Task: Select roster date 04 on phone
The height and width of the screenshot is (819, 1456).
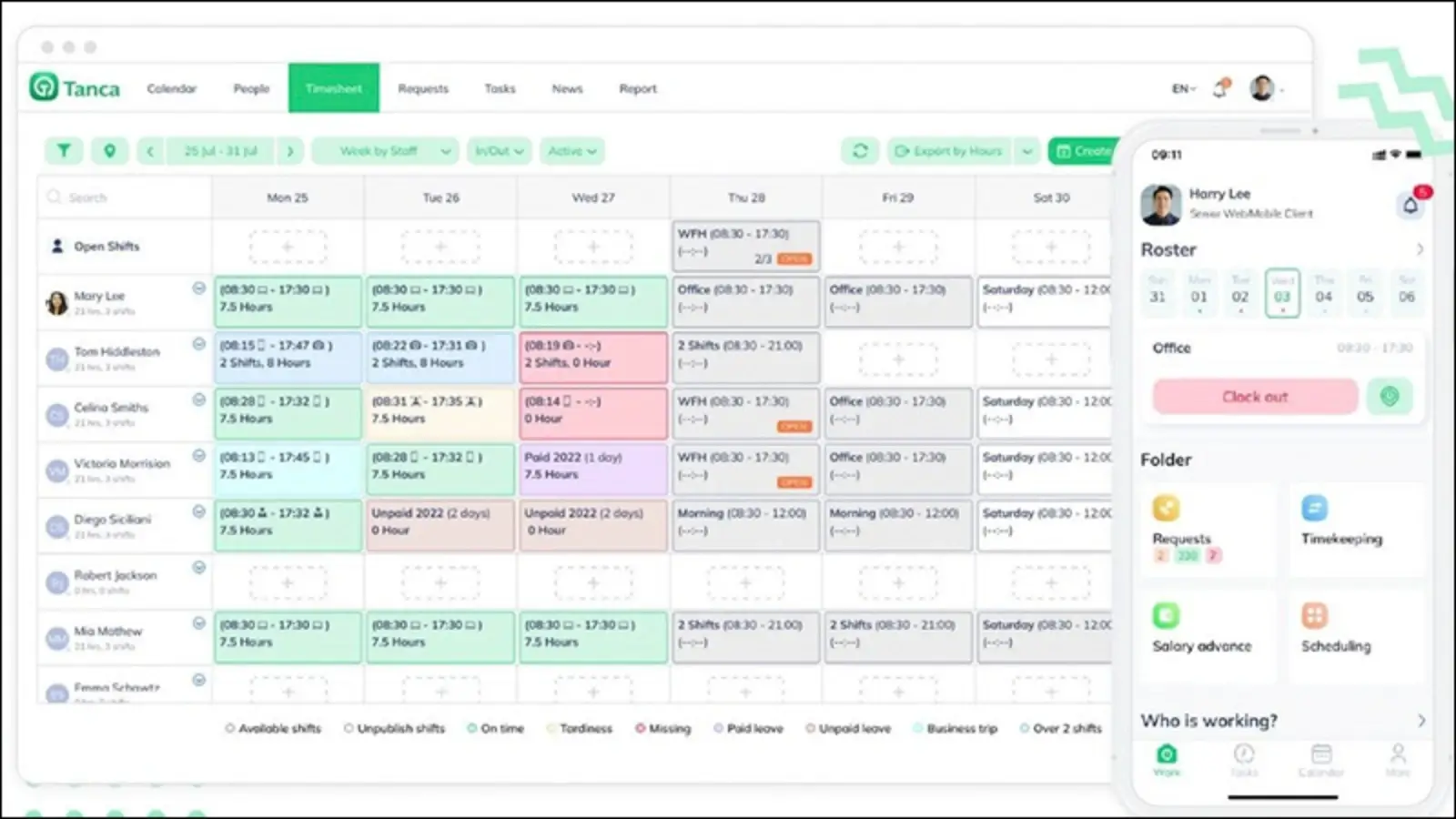Action: pyautogui.click(x=1324, y=292)
